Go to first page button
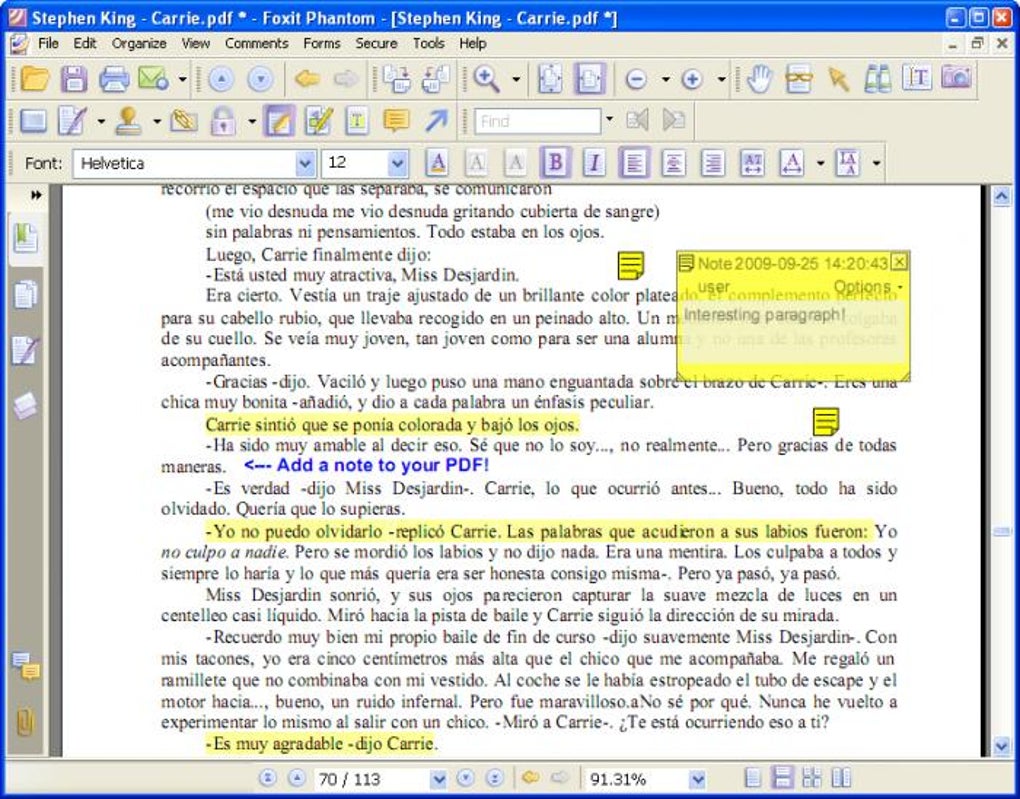The width and height of the screenshot is (1020, 799). [x=267, y=778]
